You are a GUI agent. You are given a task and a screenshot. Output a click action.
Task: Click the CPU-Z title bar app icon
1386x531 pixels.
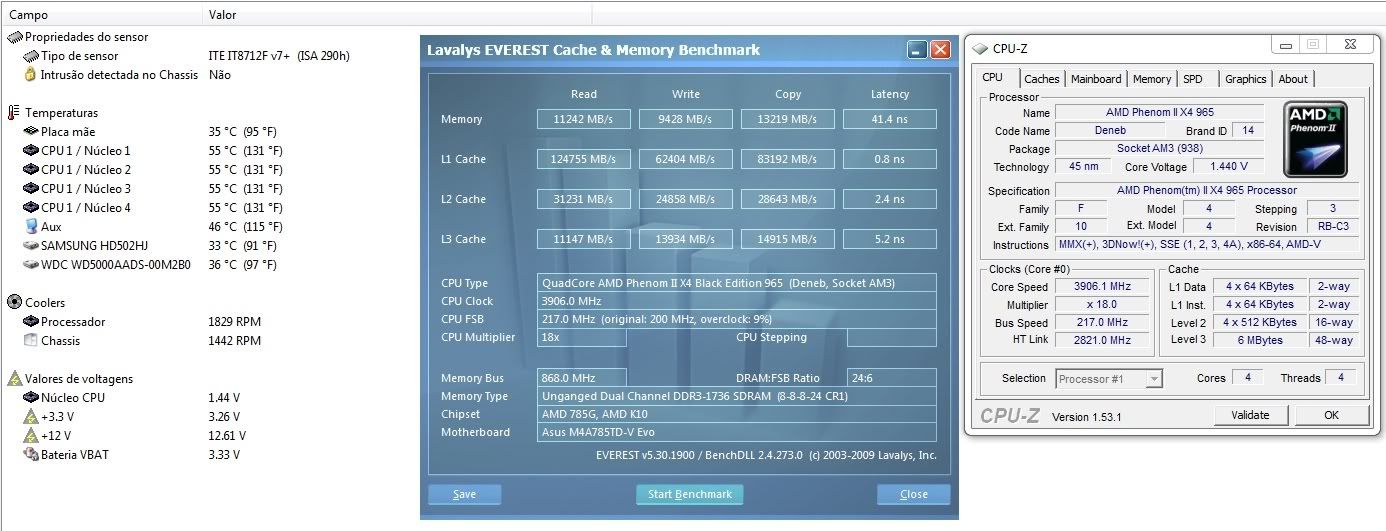pos(979,48)
